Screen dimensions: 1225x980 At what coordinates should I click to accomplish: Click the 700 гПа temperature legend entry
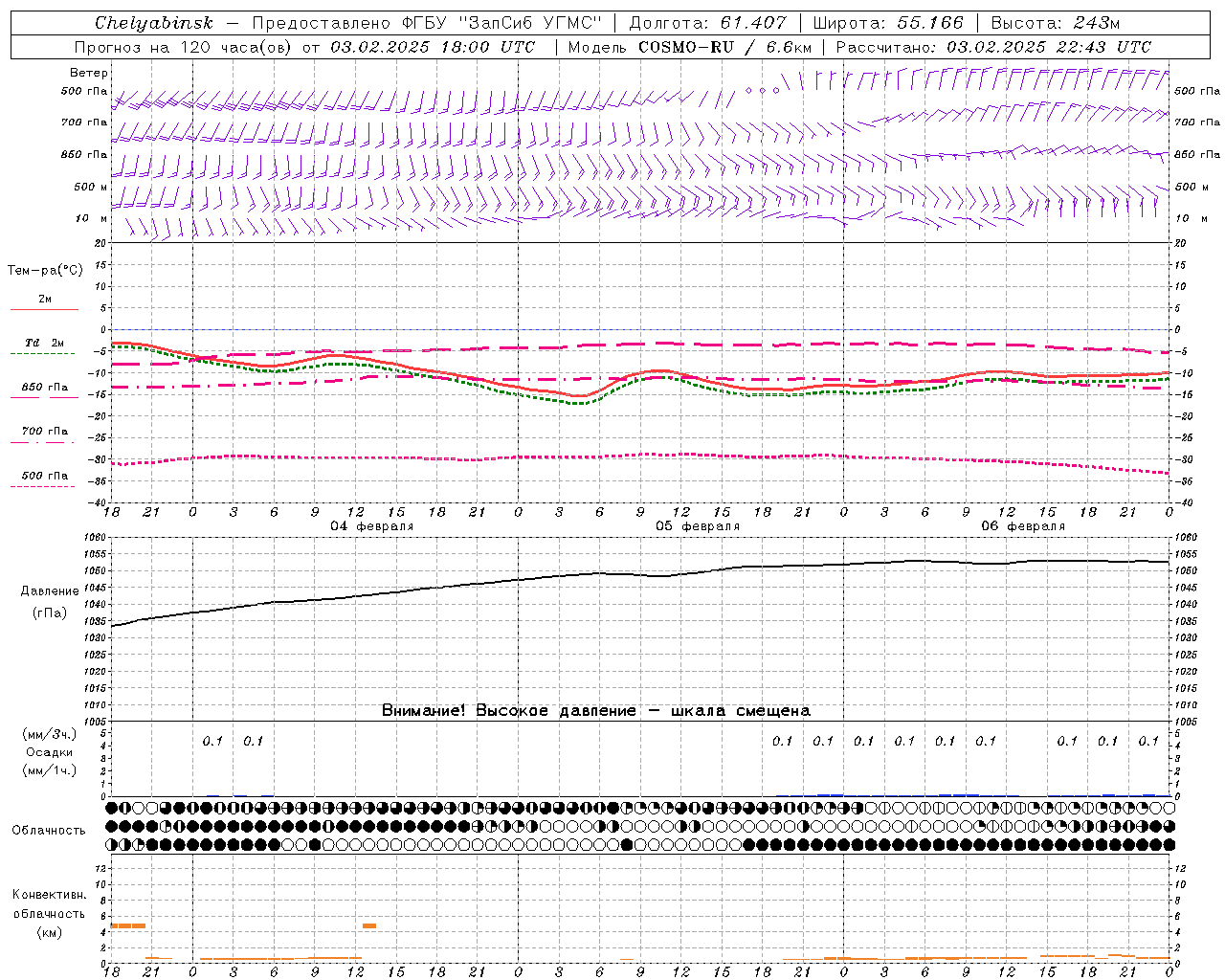coord(45,432)
